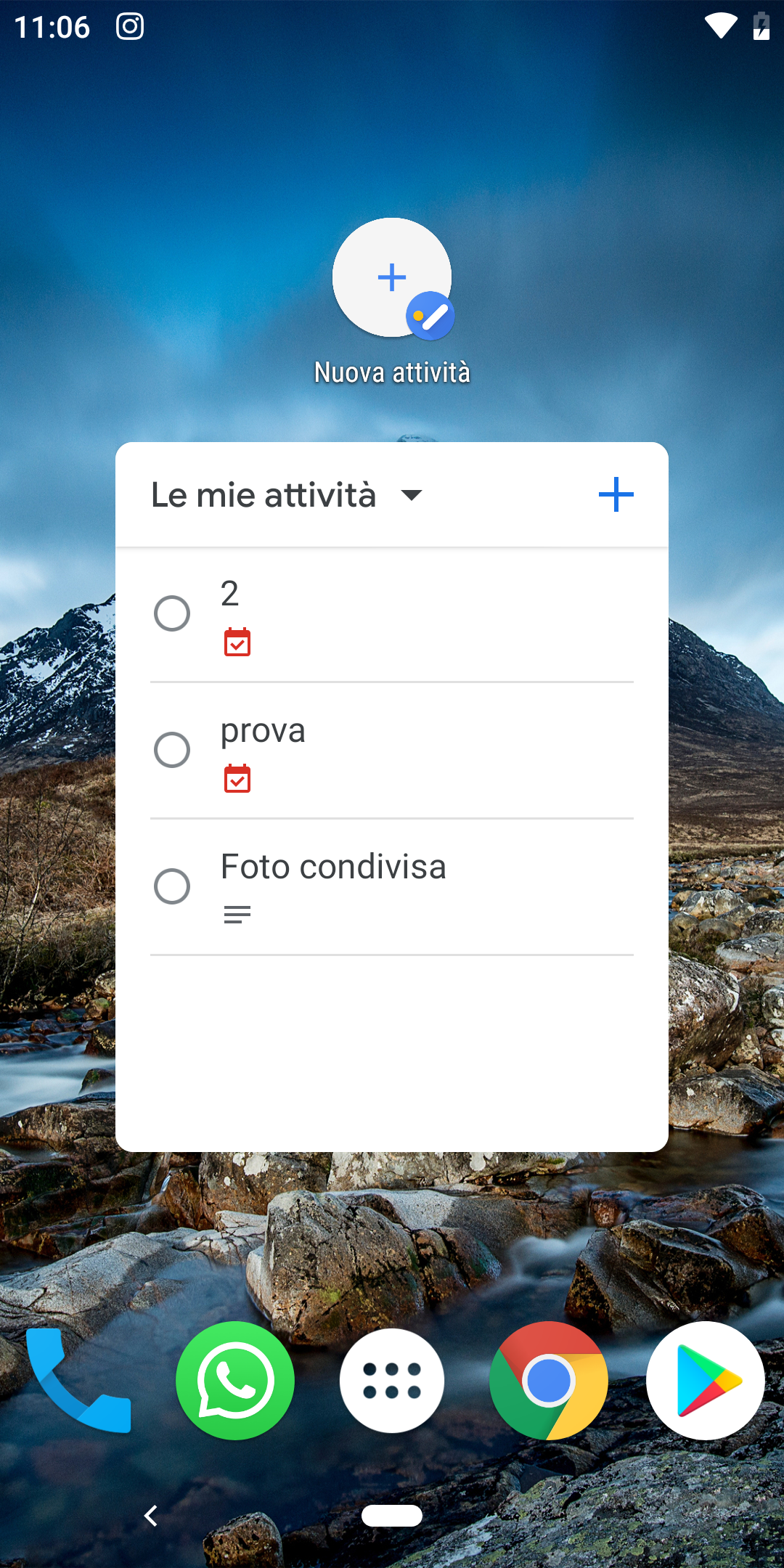Tap the Android back navigation arrow
This screenshot has width=784, height=1568.
point(151,1516)
